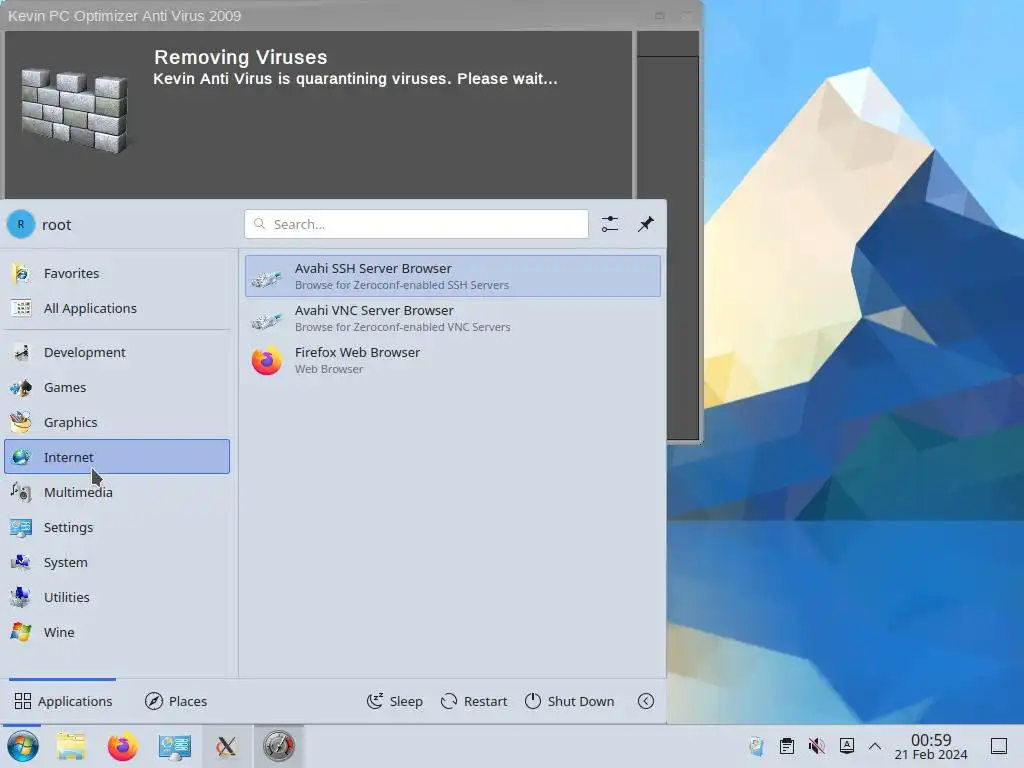Expand more session options arrow

pos(646,701)
